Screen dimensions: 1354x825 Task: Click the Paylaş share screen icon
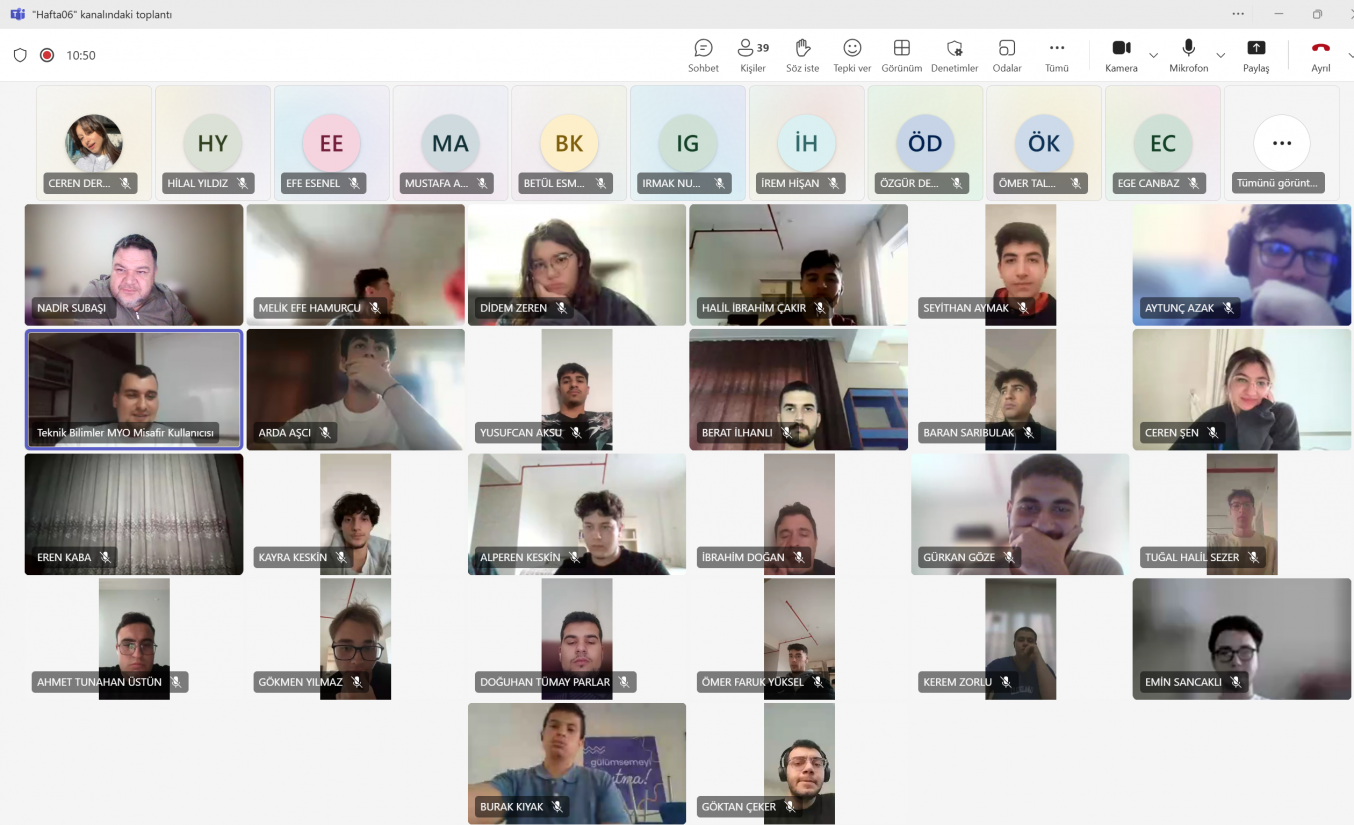click(1256, 55)
